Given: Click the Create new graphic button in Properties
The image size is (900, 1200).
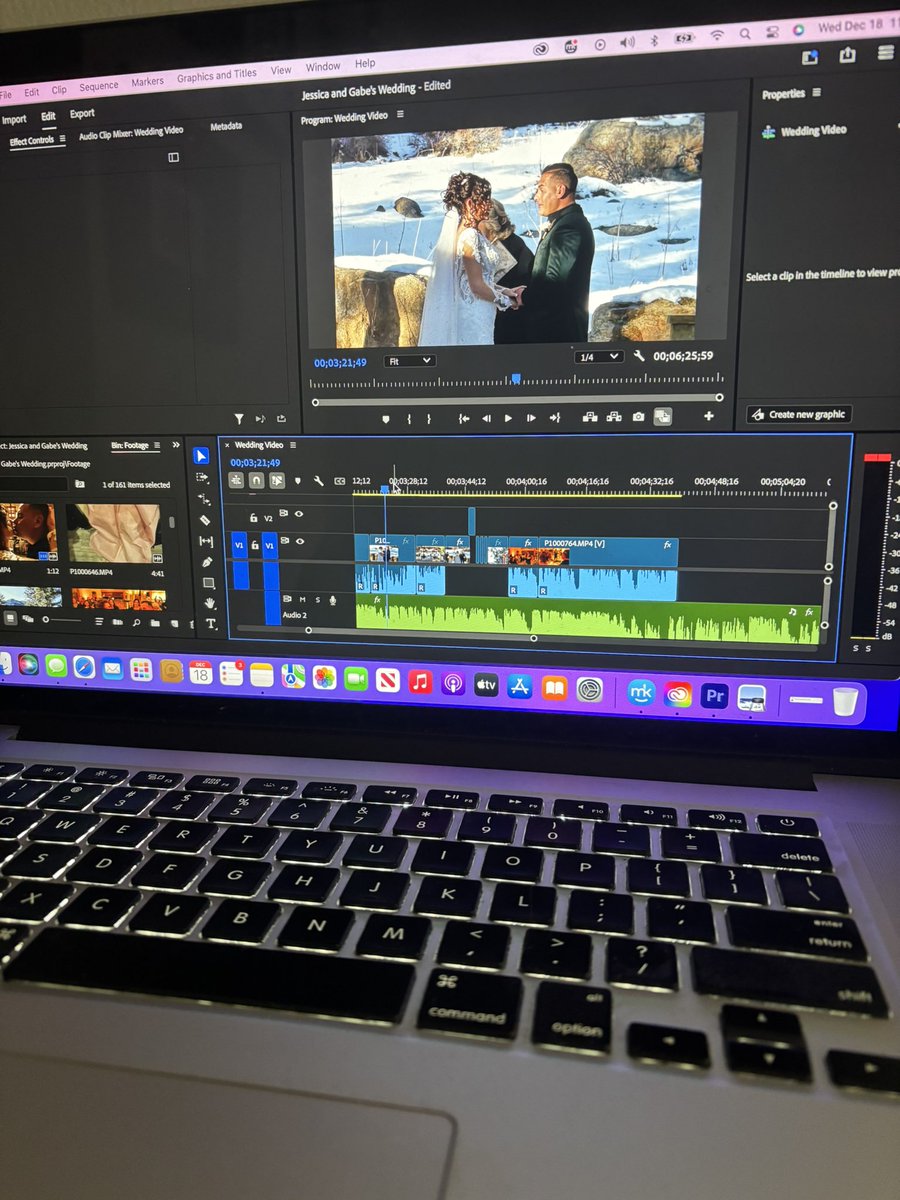Looking at the screenshot, I should click(x=798, y=413).
